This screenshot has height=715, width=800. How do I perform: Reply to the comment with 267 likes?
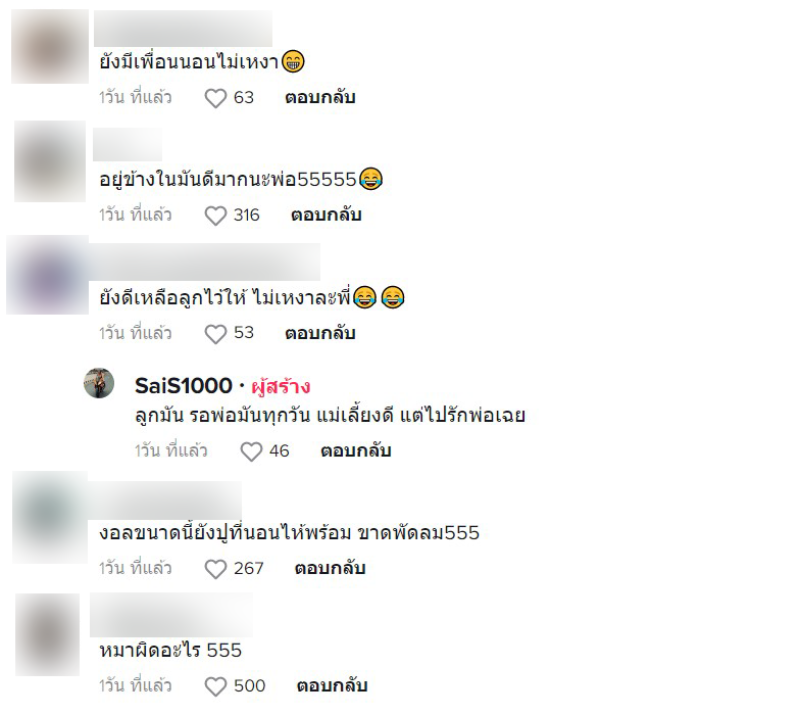pyautogui.click(x=330, y=568)
